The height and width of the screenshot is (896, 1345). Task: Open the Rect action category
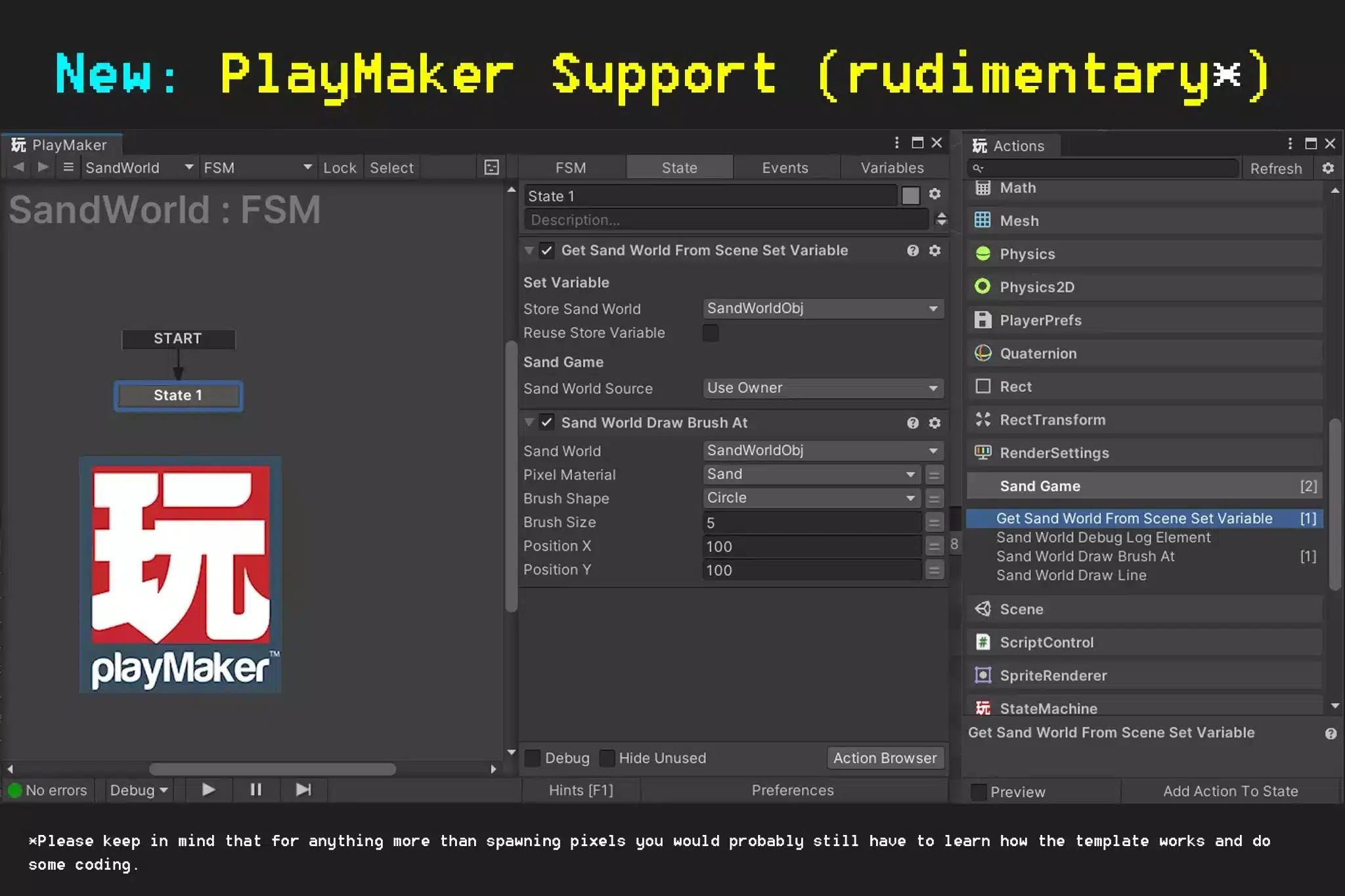coord(1144,387)
